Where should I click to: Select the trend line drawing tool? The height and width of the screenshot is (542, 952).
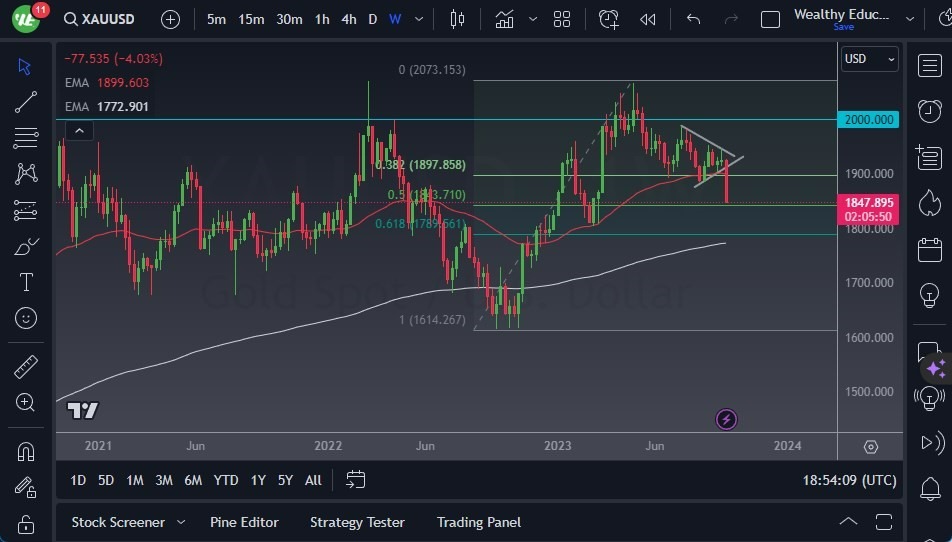point(26,101)
